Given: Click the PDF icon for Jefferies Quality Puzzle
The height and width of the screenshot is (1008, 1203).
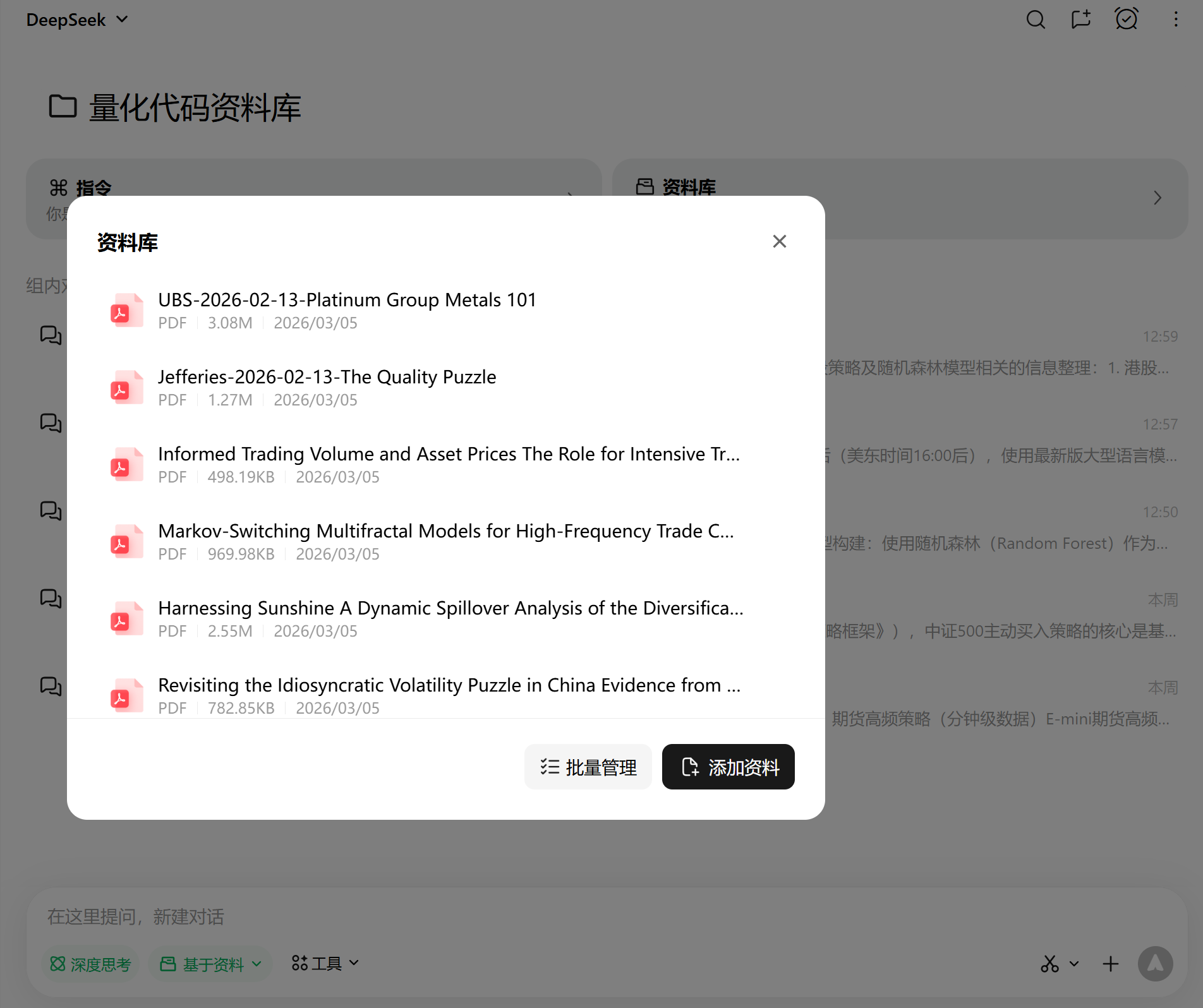Looking at the screenshot, I should pyautogui.click(x=127, y=387).
